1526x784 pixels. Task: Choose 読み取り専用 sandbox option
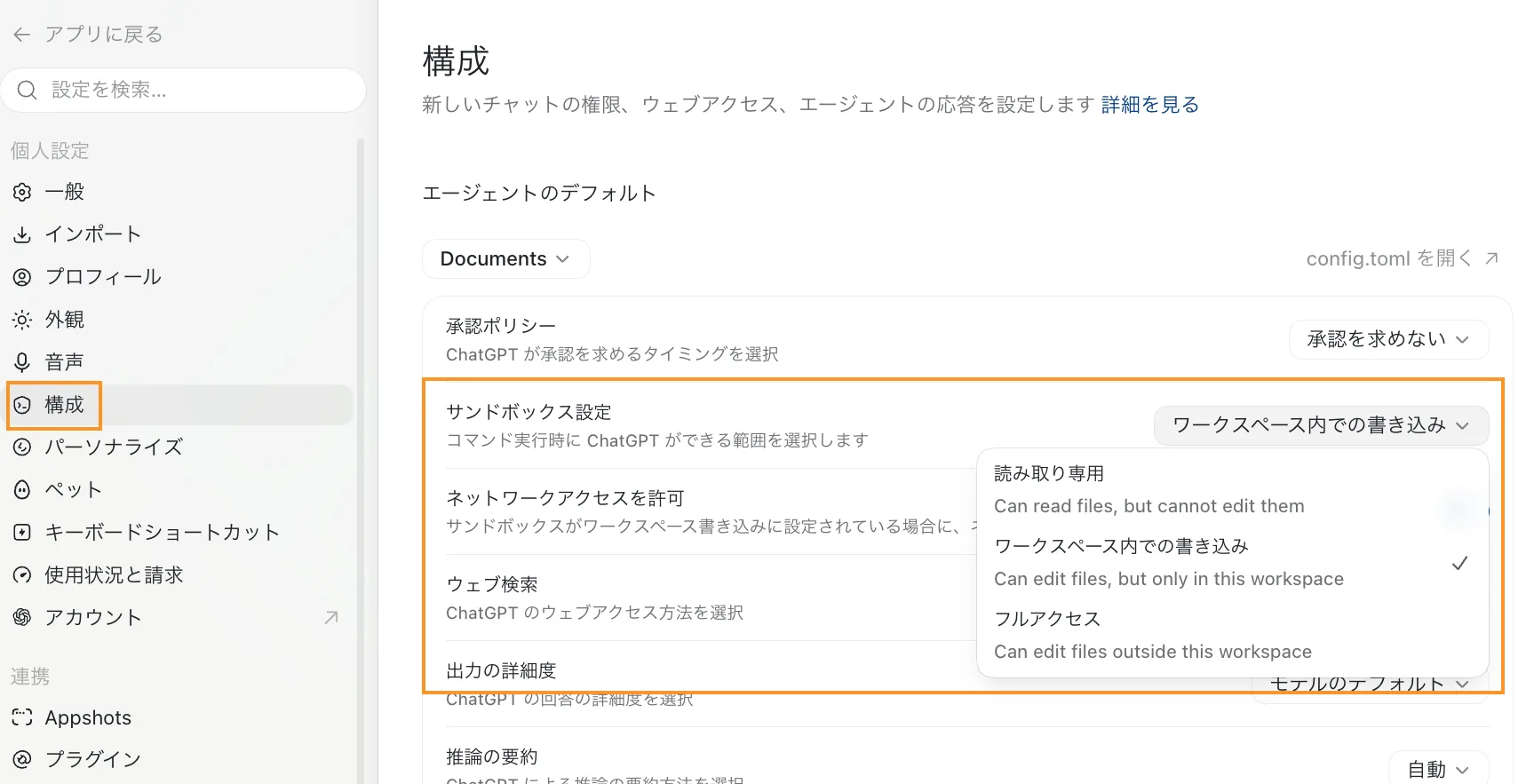[1232, 489]
